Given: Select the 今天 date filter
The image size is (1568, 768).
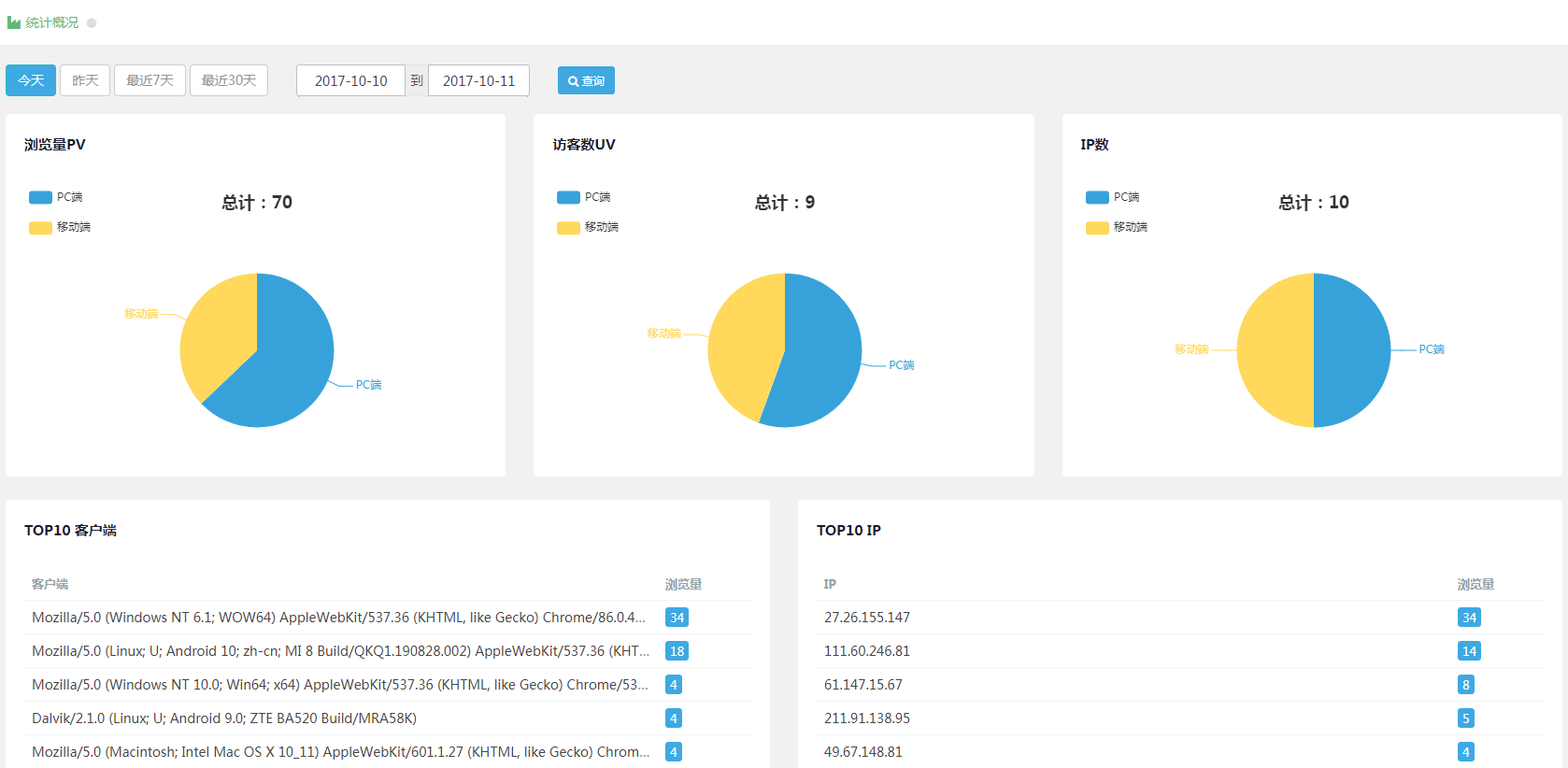Looking at the screenshot, I should click(31, 80).
